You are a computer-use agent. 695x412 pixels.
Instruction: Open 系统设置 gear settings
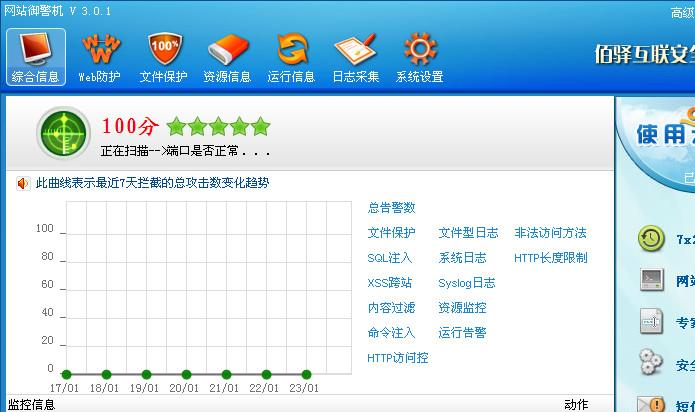pyautogui.click(x=419, y=57)
